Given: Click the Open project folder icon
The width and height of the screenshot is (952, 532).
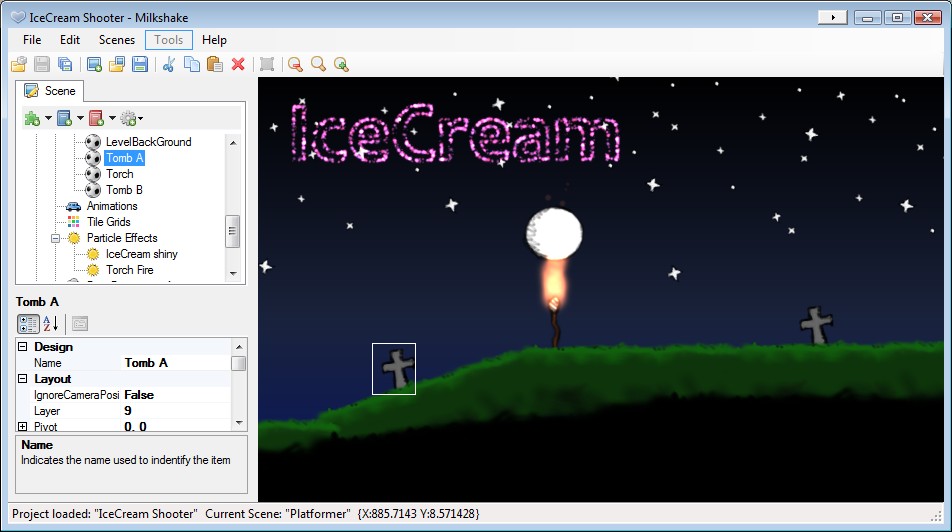Looking at the screenshot, I should click(x=19, y=64).
